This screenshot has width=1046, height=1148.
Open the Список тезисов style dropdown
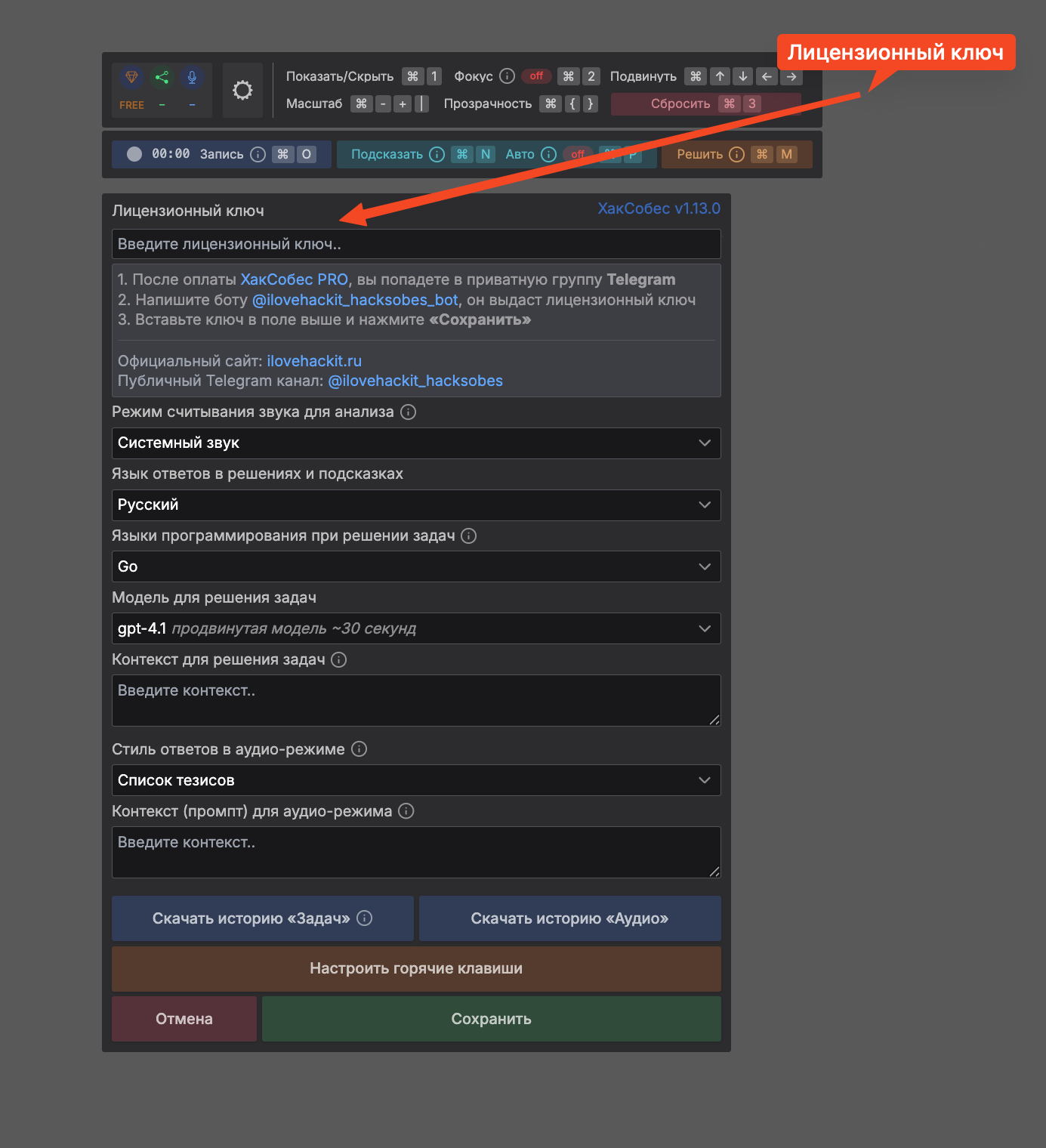(x=416, y=780)
